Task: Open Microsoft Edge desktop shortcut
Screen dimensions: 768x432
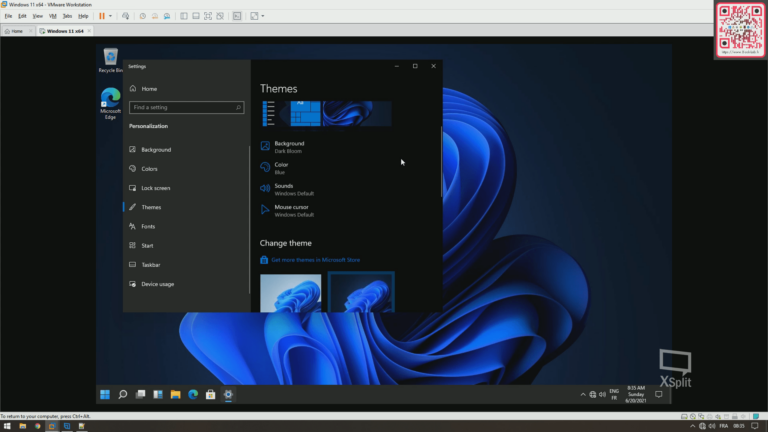Action: click(x=111, y=103)
